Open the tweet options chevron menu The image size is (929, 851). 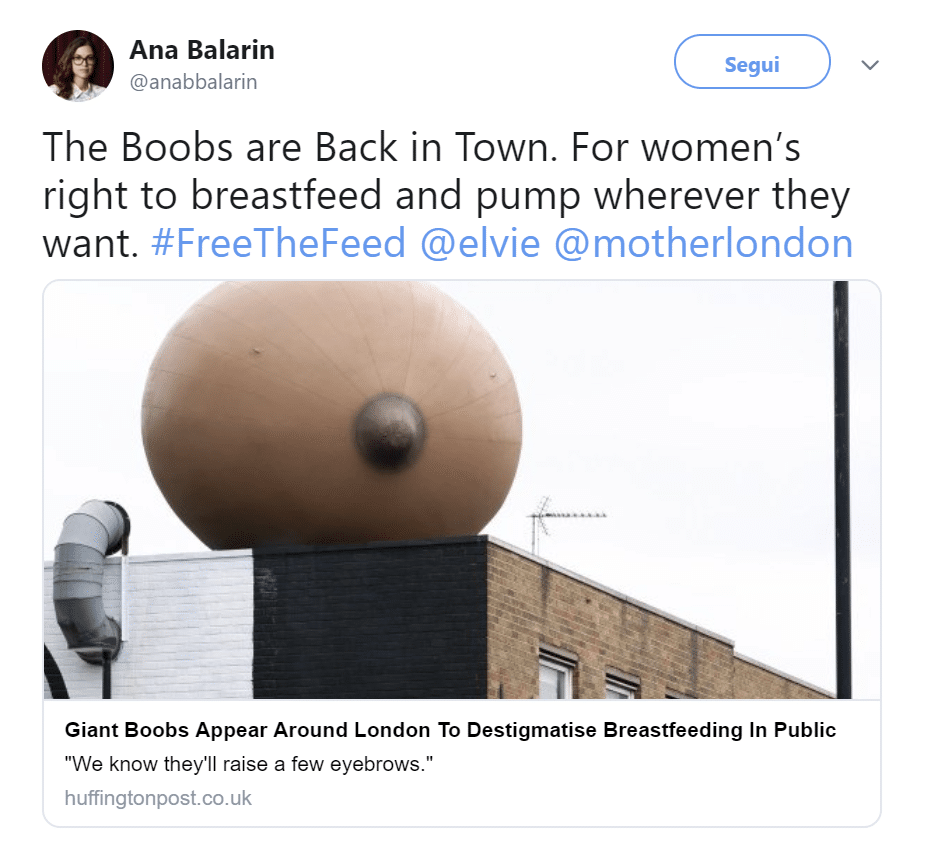(x=870, y=65)
